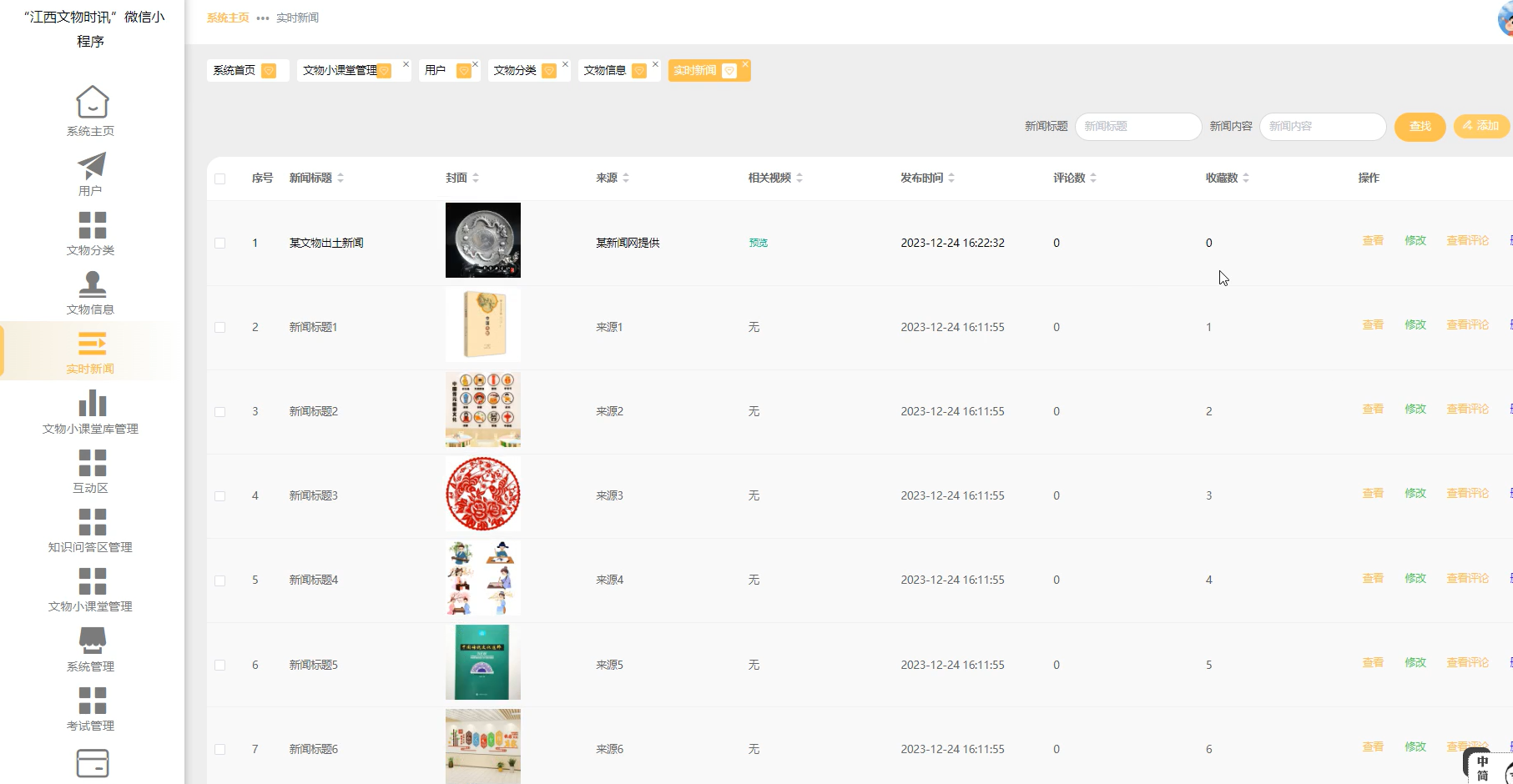Click the 系统管理 storefront icon
Image resolution: width=1513 pixels, height=784 pixels.
91,640
